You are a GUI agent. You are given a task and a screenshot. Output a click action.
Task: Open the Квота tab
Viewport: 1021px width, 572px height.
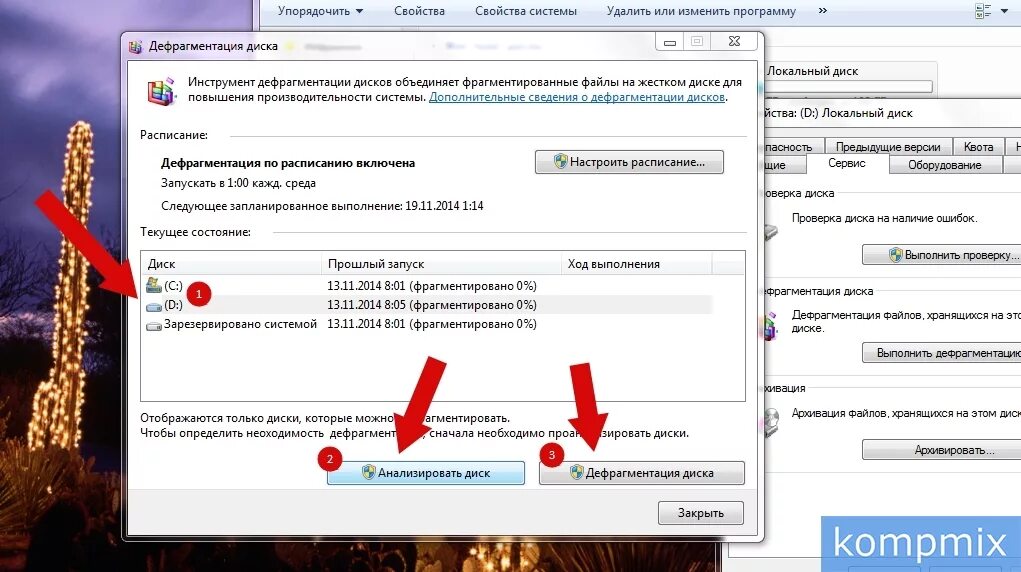click(x=978, y=147)
